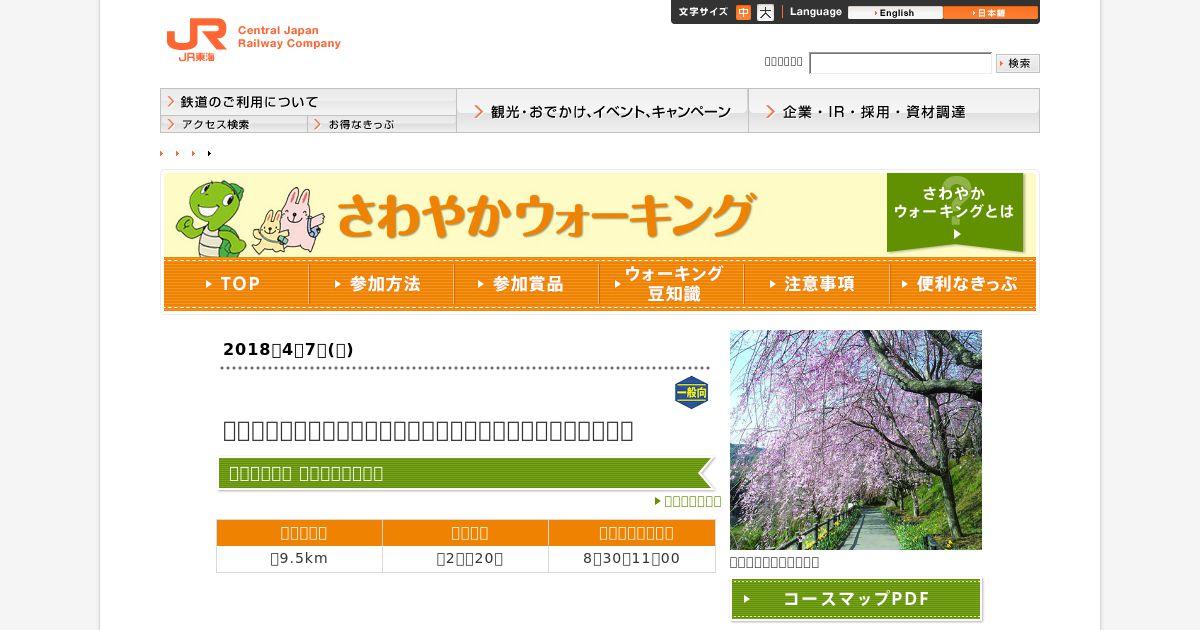1200x630 pixels.
Task: Open 注意事項 tab
Action: pyautogui.click(x=816, y=284)
